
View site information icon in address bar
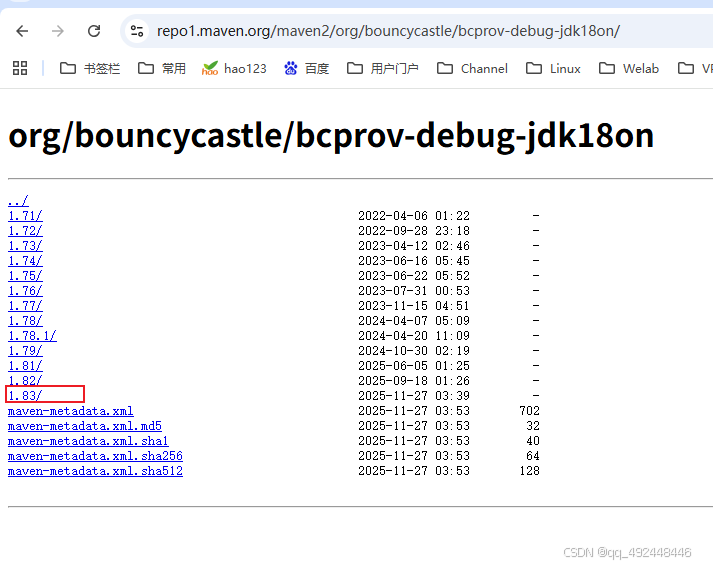tap(137, 31)
